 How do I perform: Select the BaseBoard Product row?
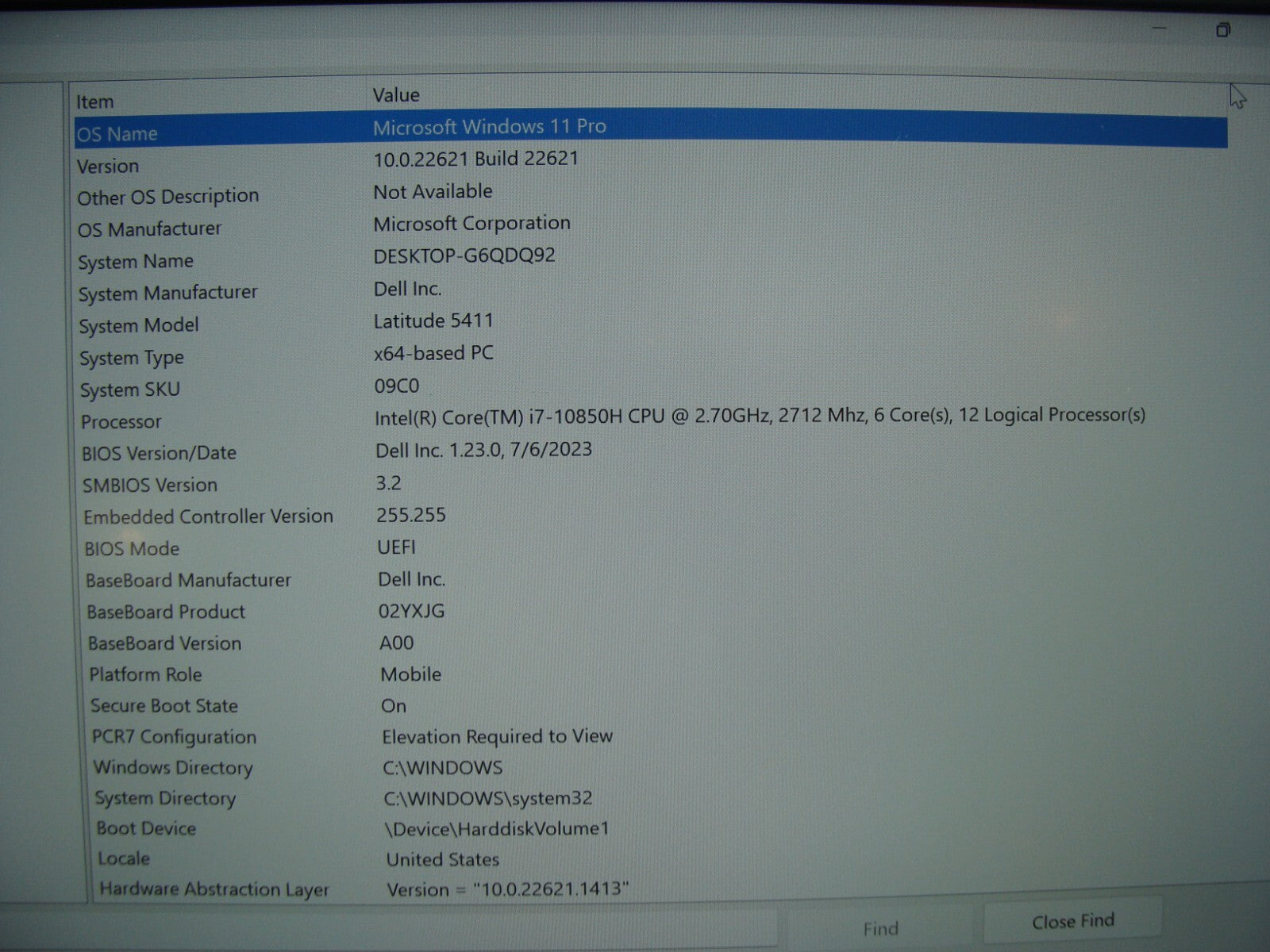click(166, 612)
